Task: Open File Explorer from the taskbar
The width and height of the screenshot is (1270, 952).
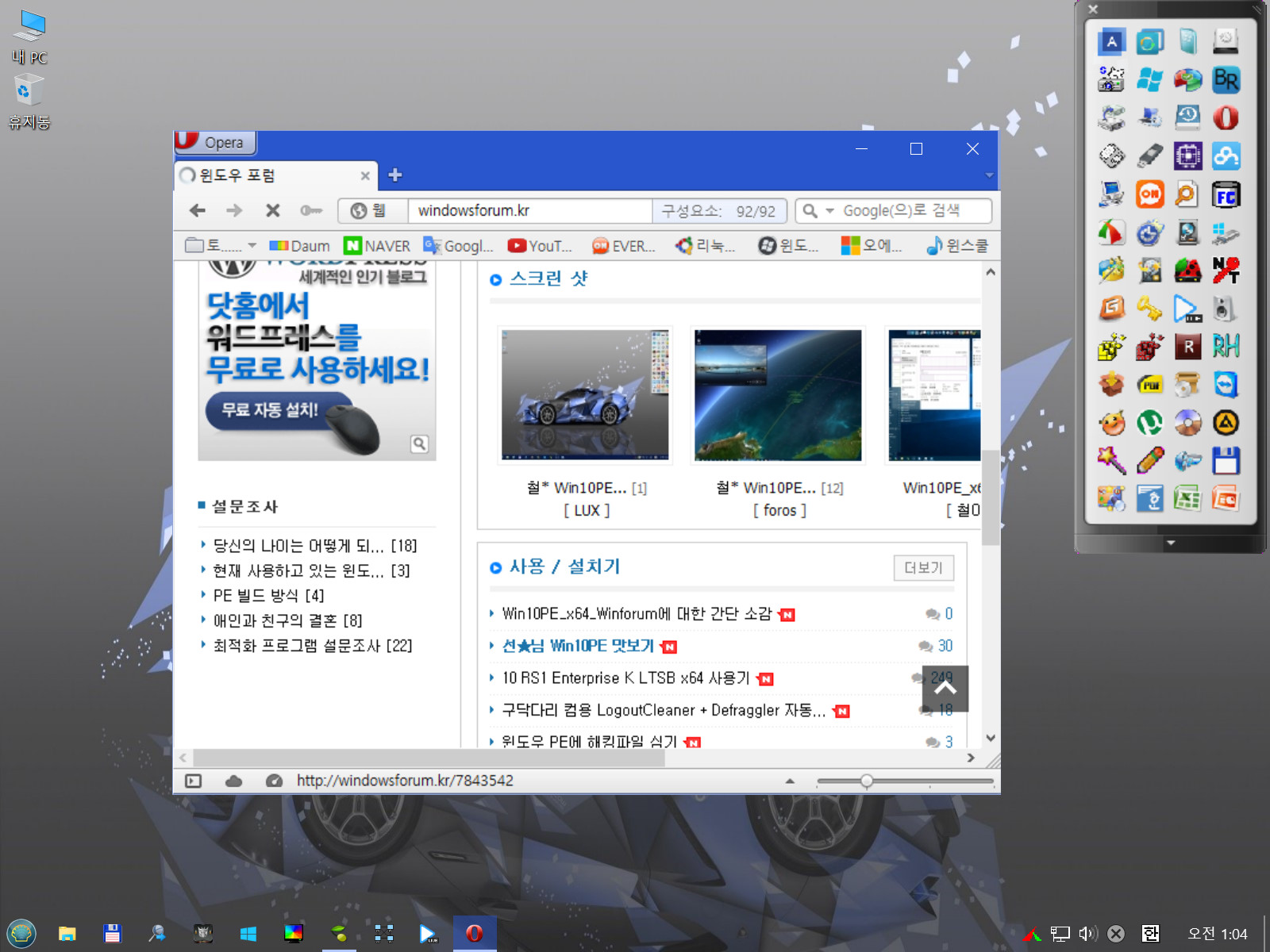Action: (67, 934)
